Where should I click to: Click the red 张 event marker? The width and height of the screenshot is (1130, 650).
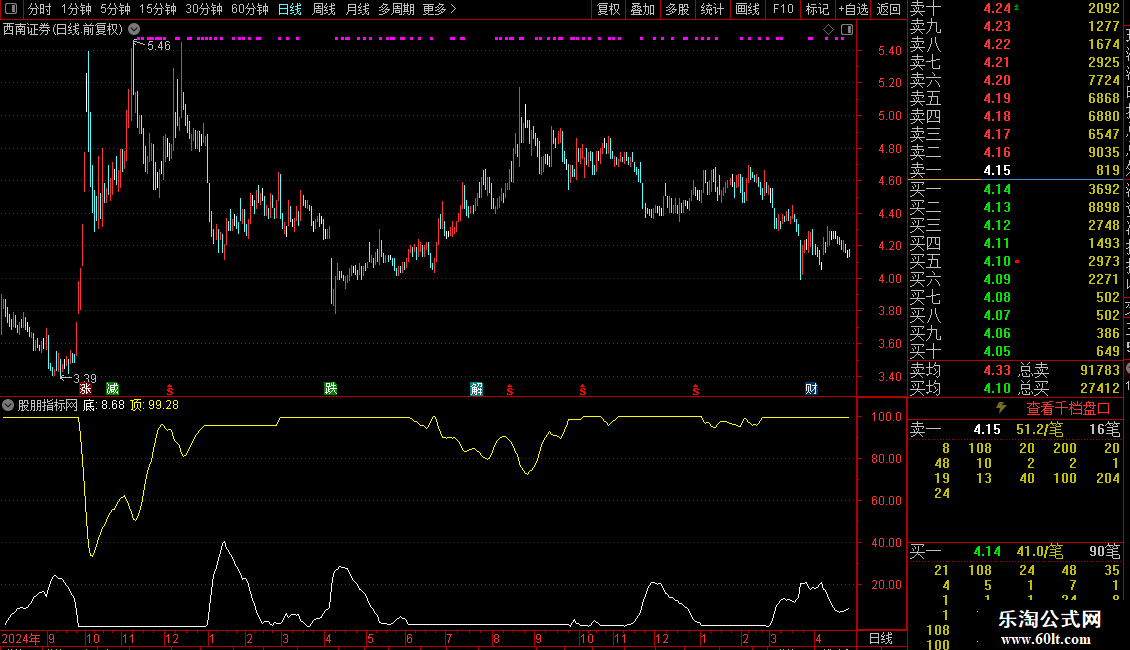86,389
